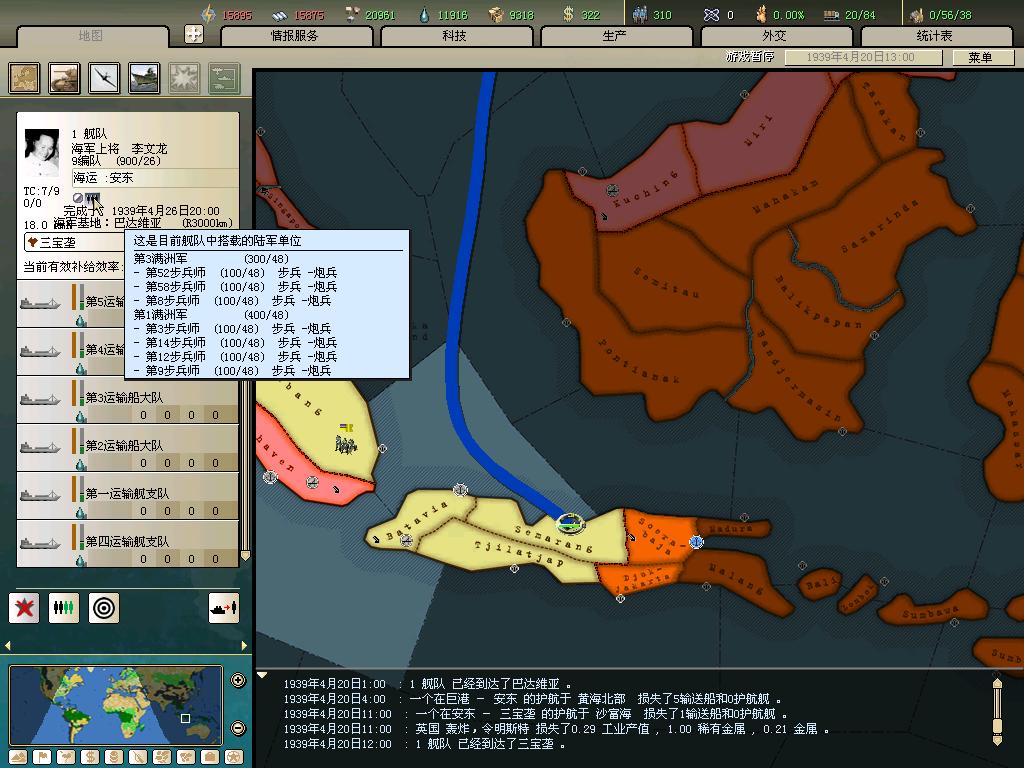Viewport: 1024px width, 768px height.
Task: Click the reorganize fleet soldiers icon
Action: click(63, 607)
